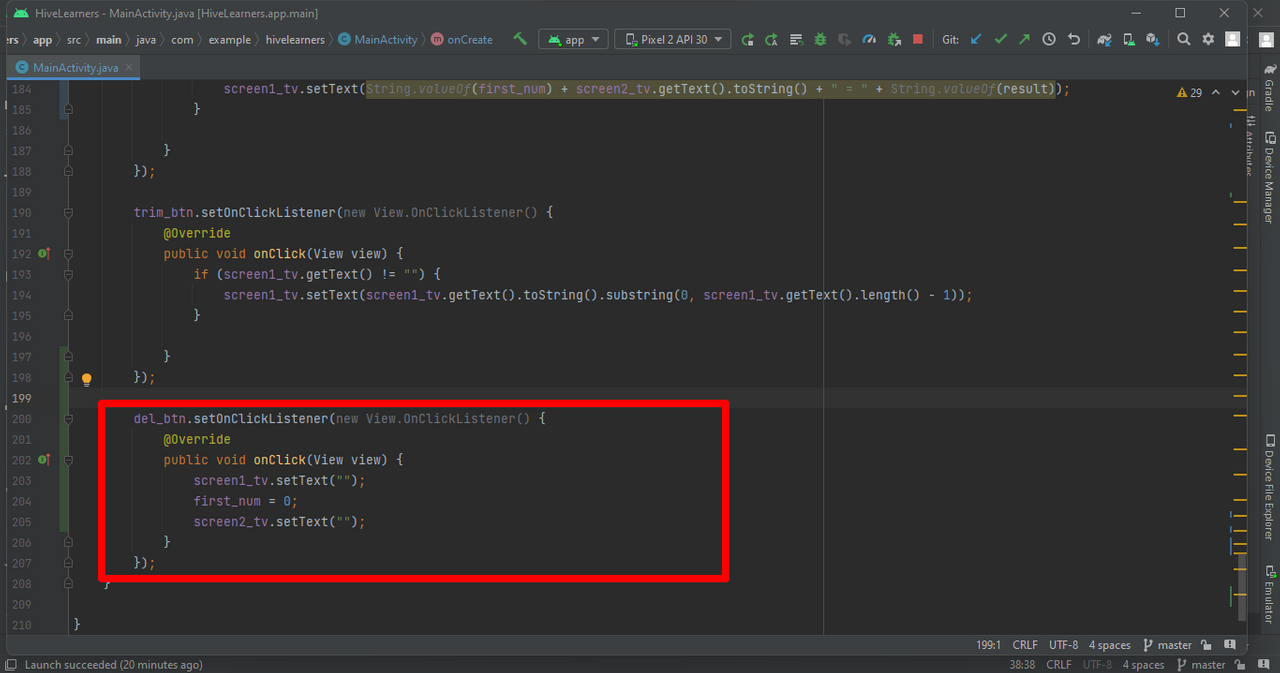Open the Emulator tool window
The width and height of the screenshot is (1280, 673).
(1269, 594)
